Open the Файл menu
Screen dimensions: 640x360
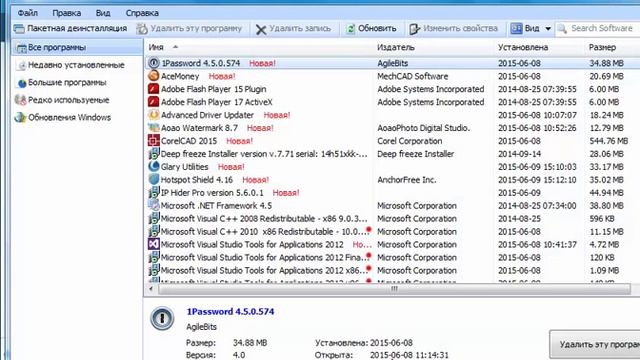pos(27,13)
